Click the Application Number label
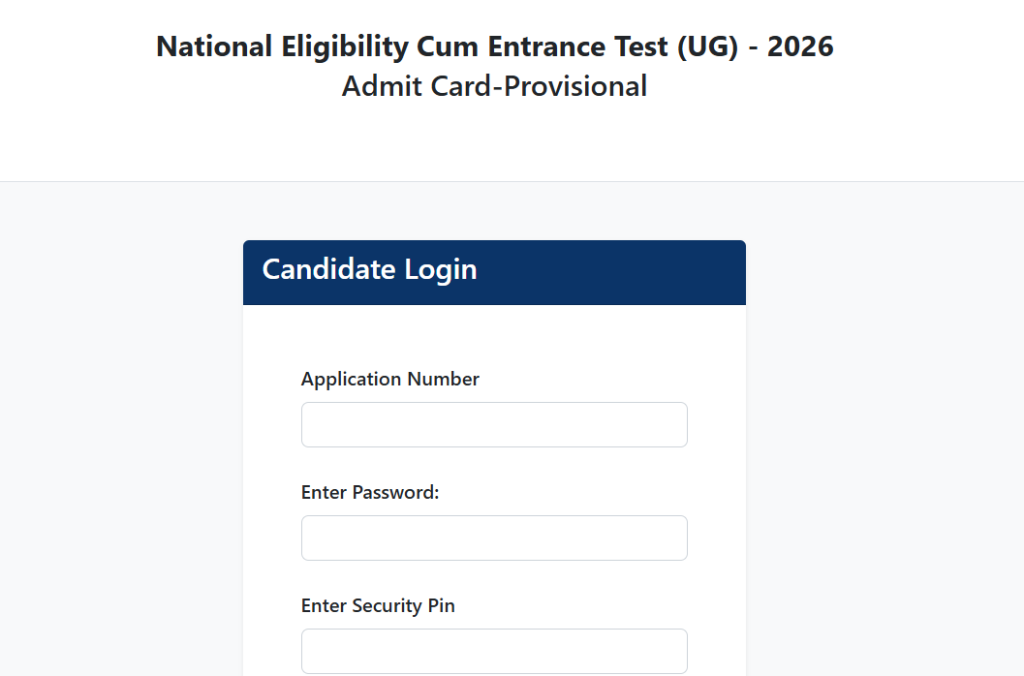This screenshot has width=1024, height=676. [x=390, y=379]
